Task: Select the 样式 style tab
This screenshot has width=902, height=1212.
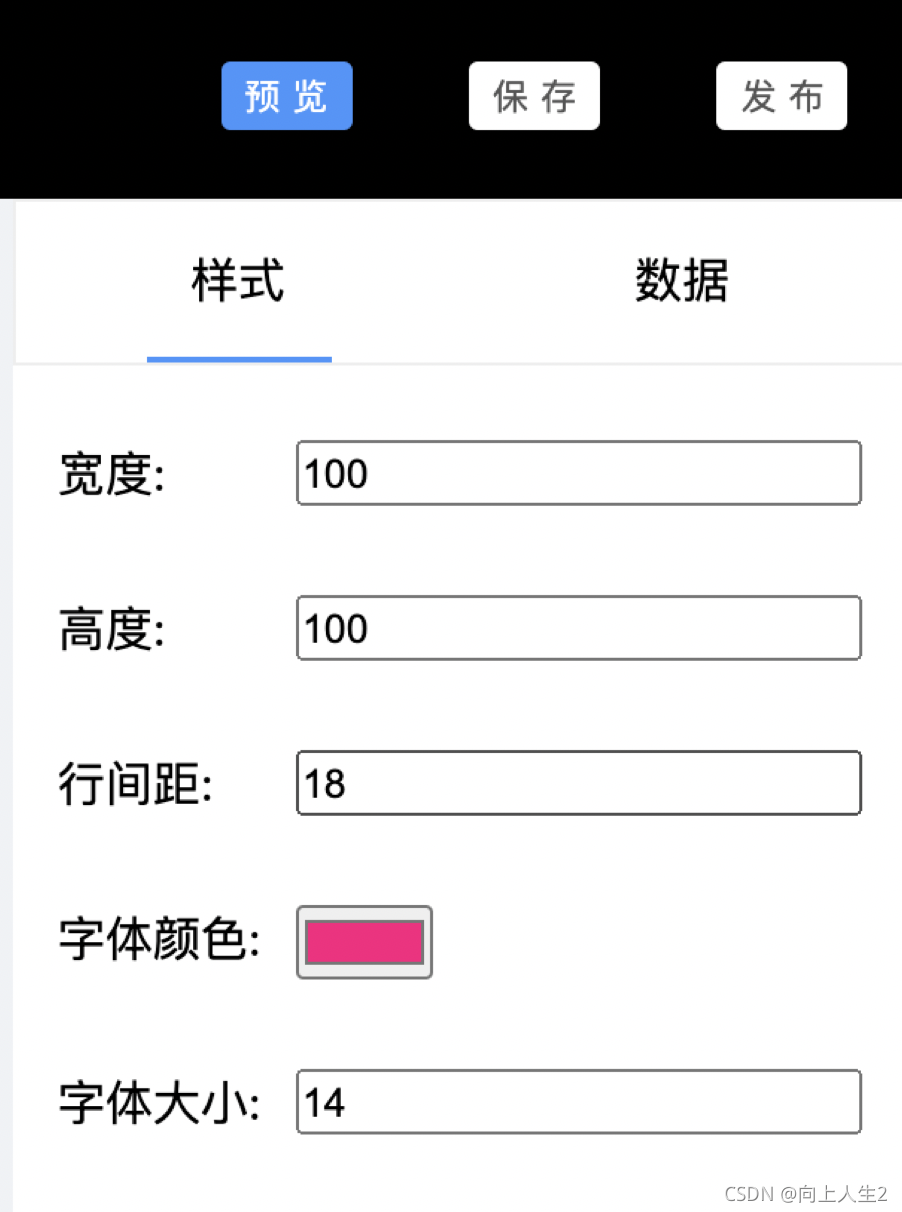Action: click(239, 281)
